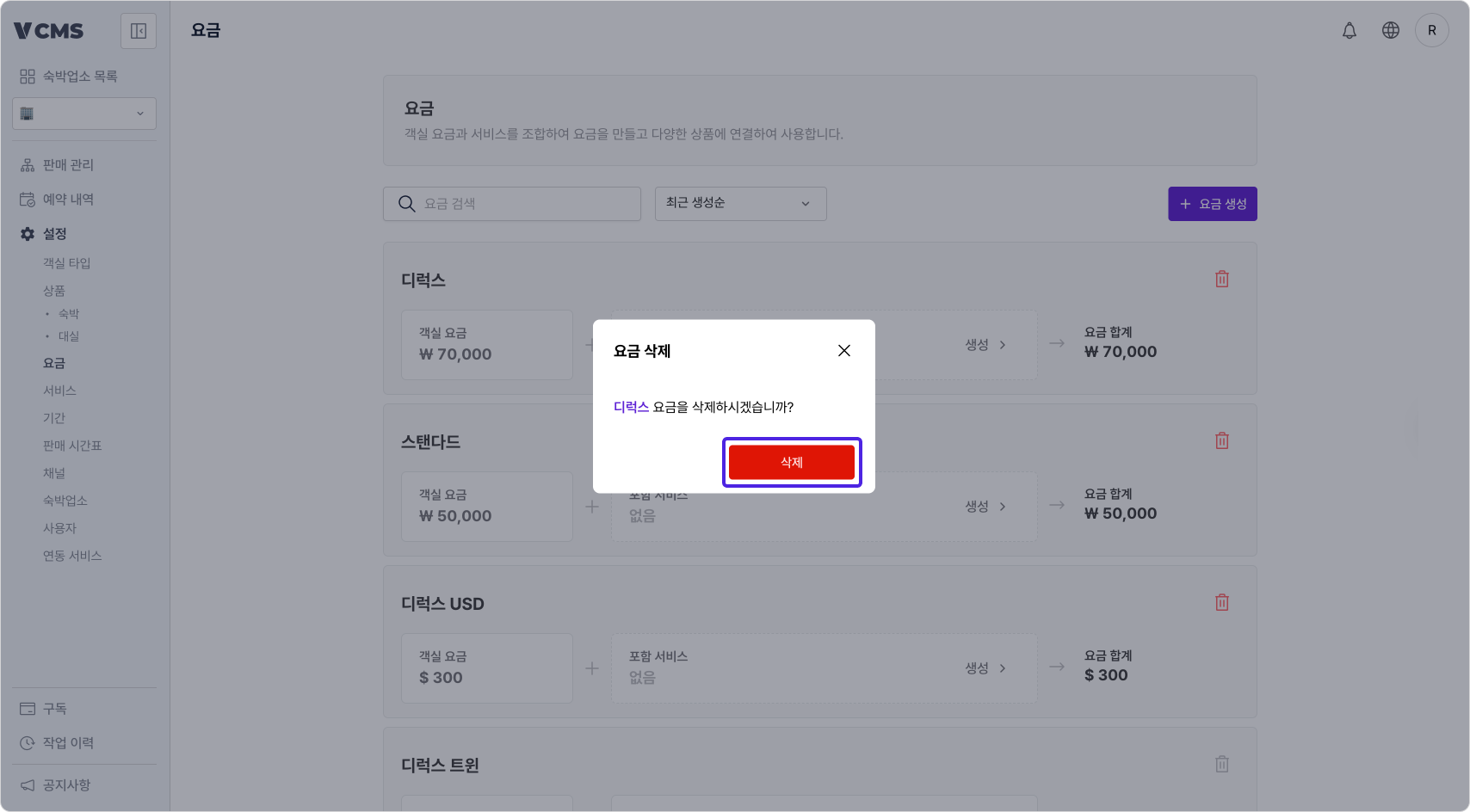Open the 최근 생성순 sort dropdown

740,204
